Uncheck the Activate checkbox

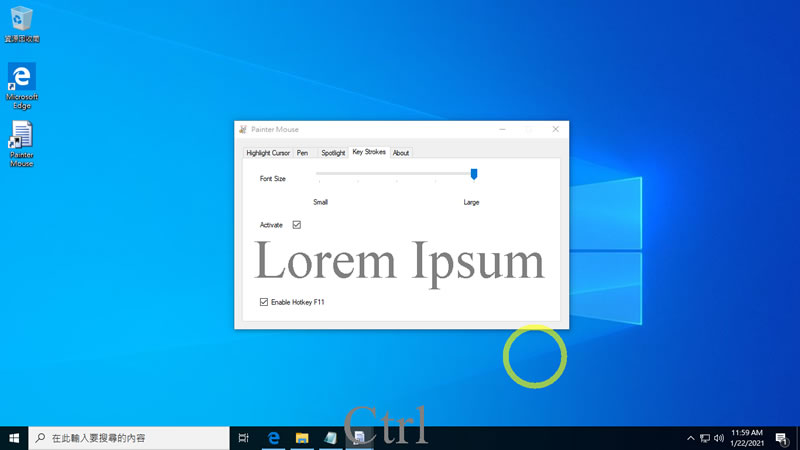[x=296, y=224]
